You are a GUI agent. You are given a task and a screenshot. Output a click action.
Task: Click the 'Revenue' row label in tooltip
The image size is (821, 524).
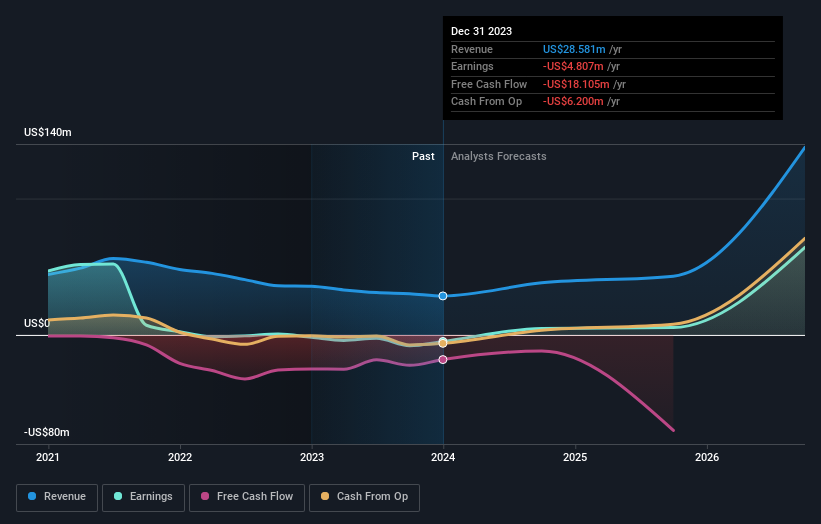(472, 49)
